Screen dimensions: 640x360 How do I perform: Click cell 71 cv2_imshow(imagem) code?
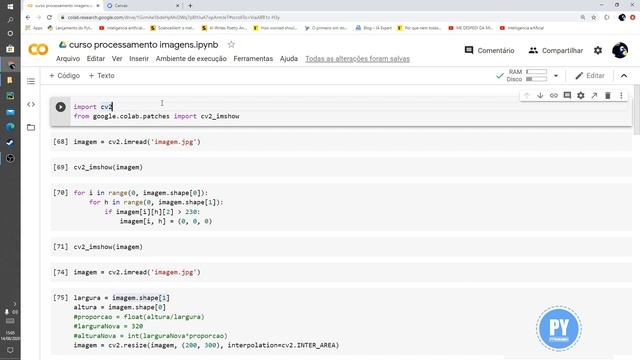pos(108,247)
